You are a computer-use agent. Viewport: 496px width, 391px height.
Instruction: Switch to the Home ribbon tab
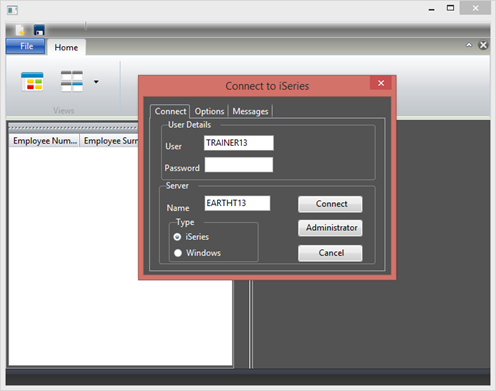[66, 47]
